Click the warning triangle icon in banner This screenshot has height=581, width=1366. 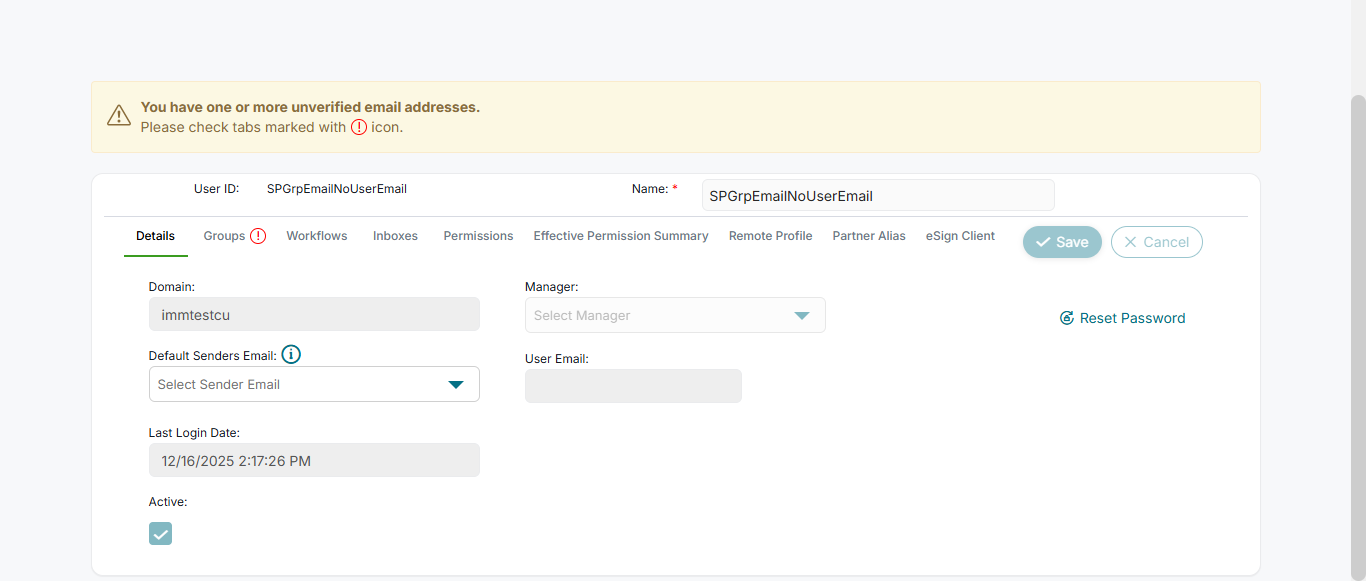coord(119,116)
